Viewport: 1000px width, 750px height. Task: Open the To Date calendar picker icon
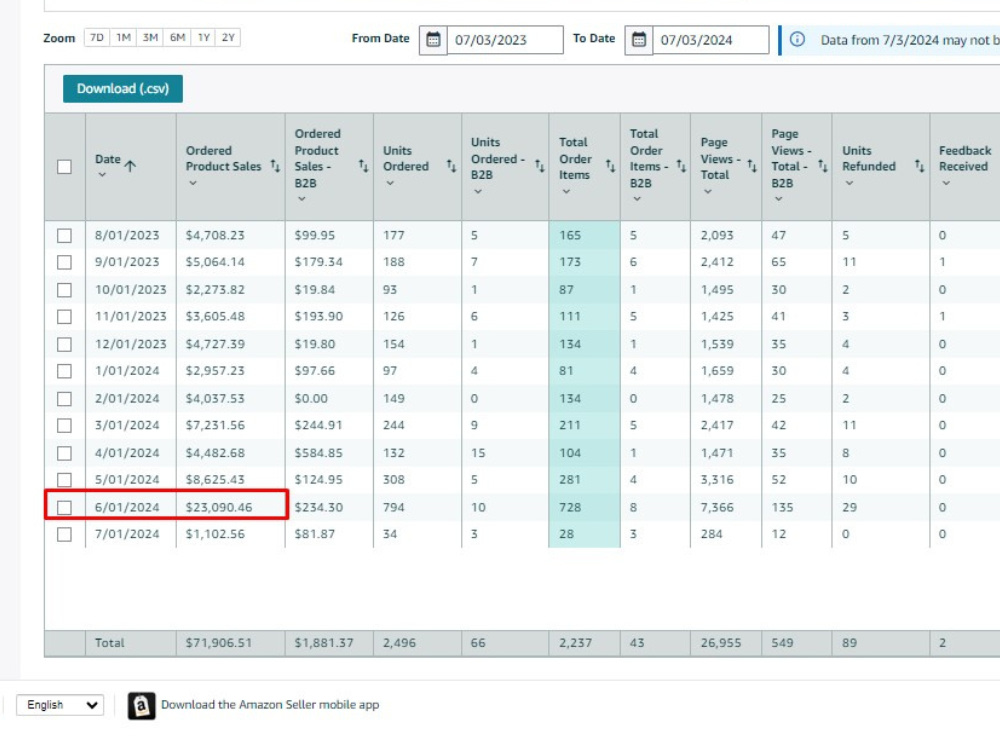[x=638, y=40]
